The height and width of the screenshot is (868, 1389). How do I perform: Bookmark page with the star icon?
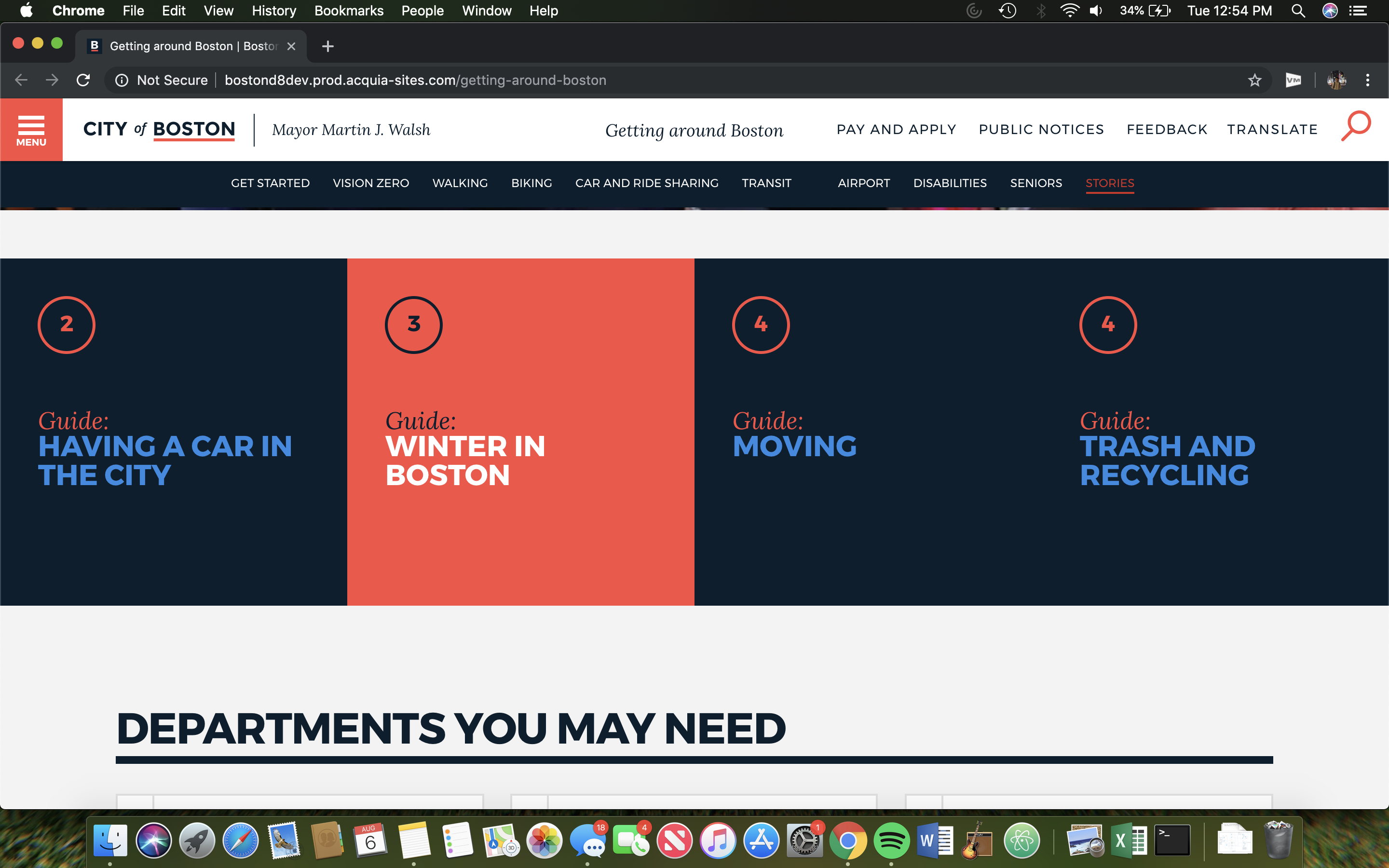tap(1255, 81)
